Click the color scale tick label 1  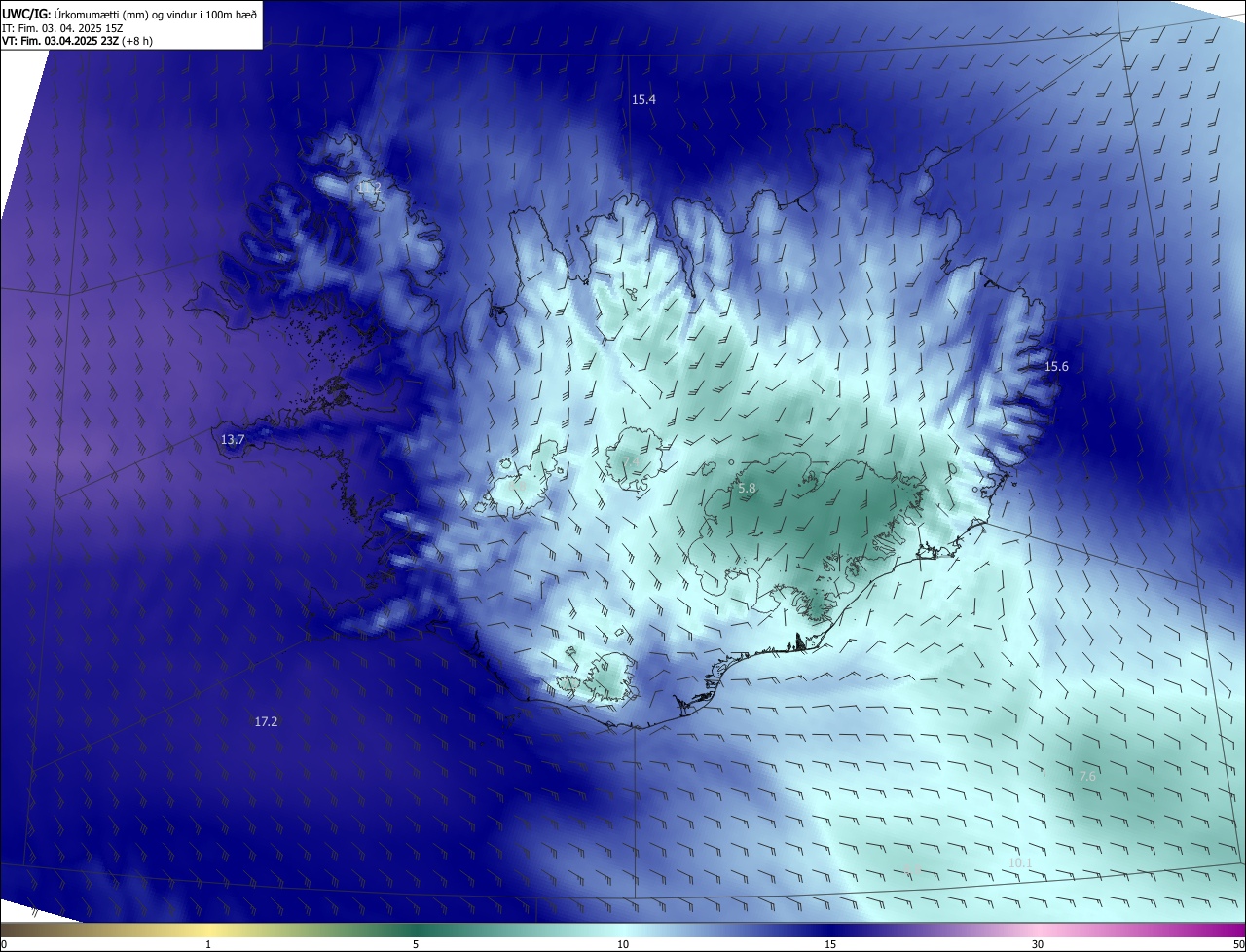click(x=208, y=944)
